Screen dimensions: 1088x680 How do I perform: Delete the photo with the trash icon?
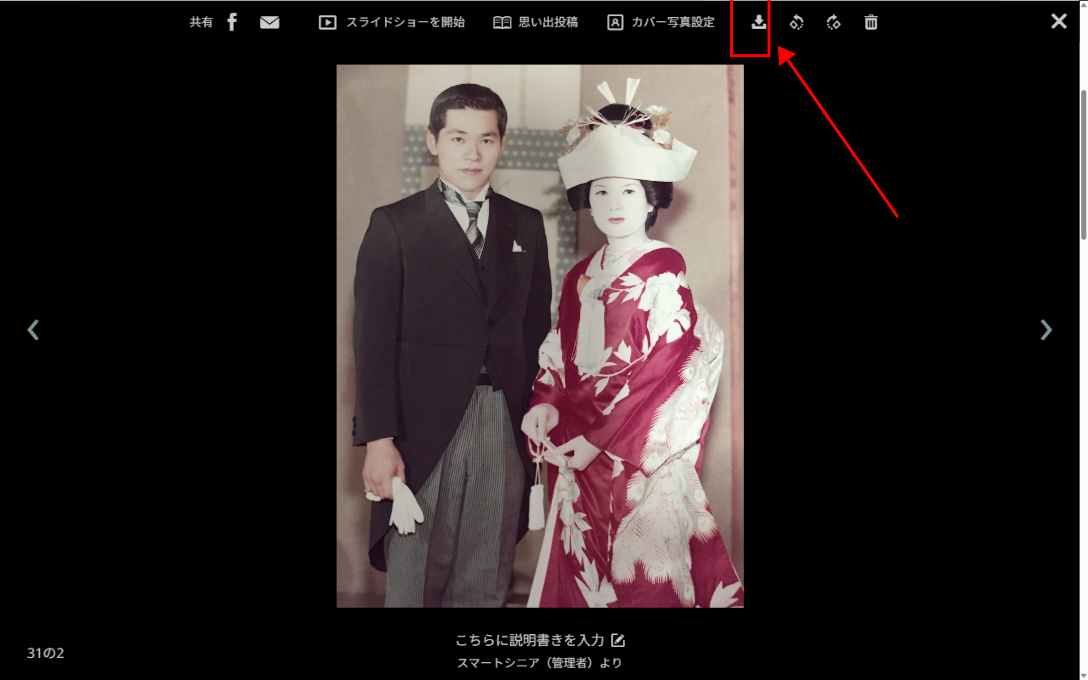(871, 22)
